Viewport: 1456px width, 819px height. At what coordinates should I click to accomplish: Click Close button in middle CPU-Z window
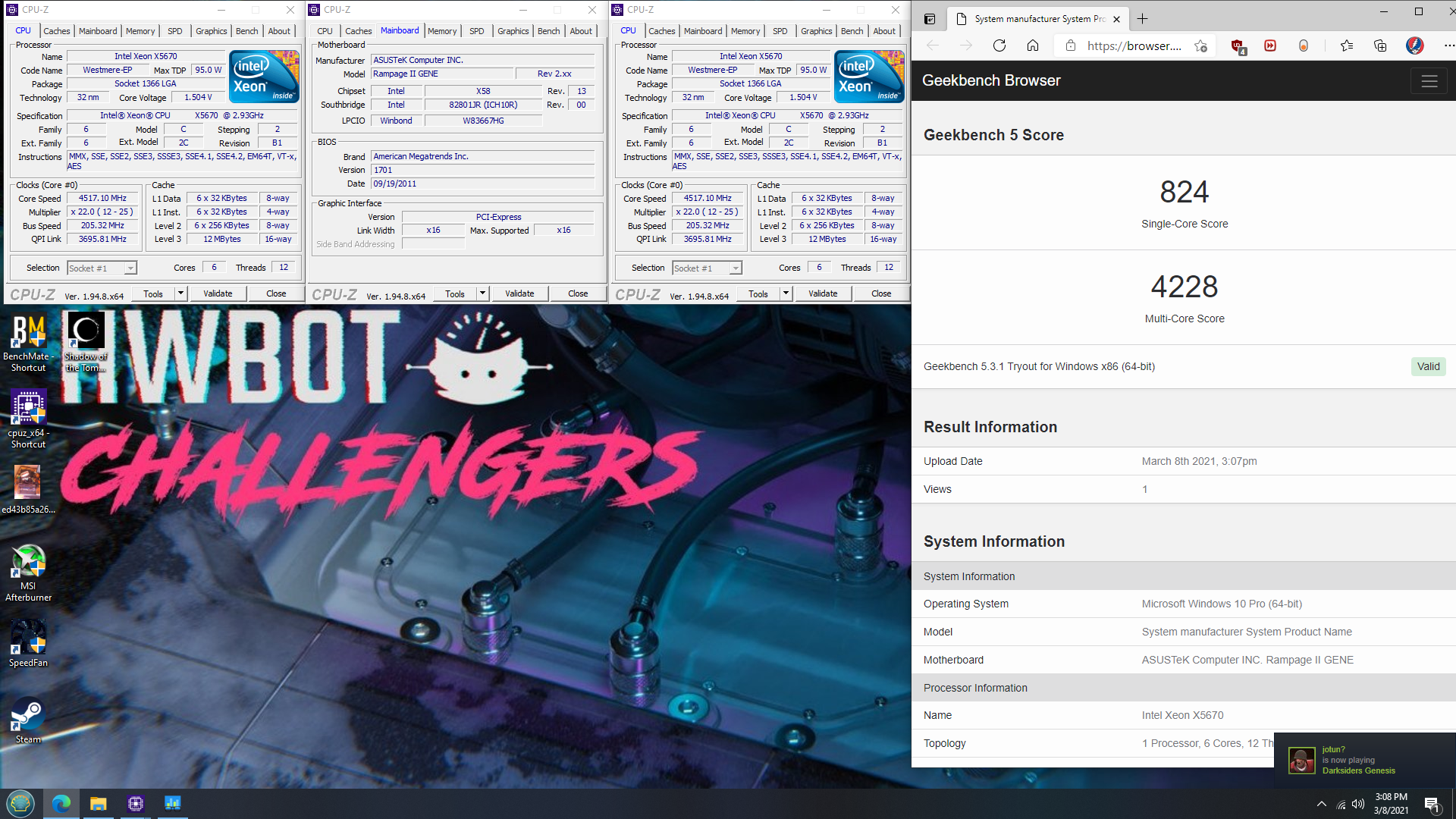click(x=578, y=293)
